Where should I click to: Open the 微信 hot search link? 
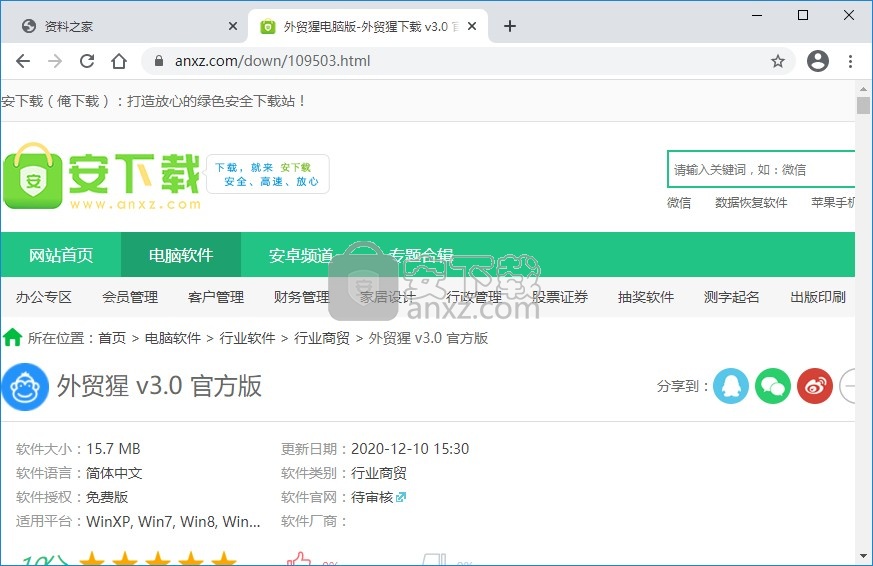(679, 203)
